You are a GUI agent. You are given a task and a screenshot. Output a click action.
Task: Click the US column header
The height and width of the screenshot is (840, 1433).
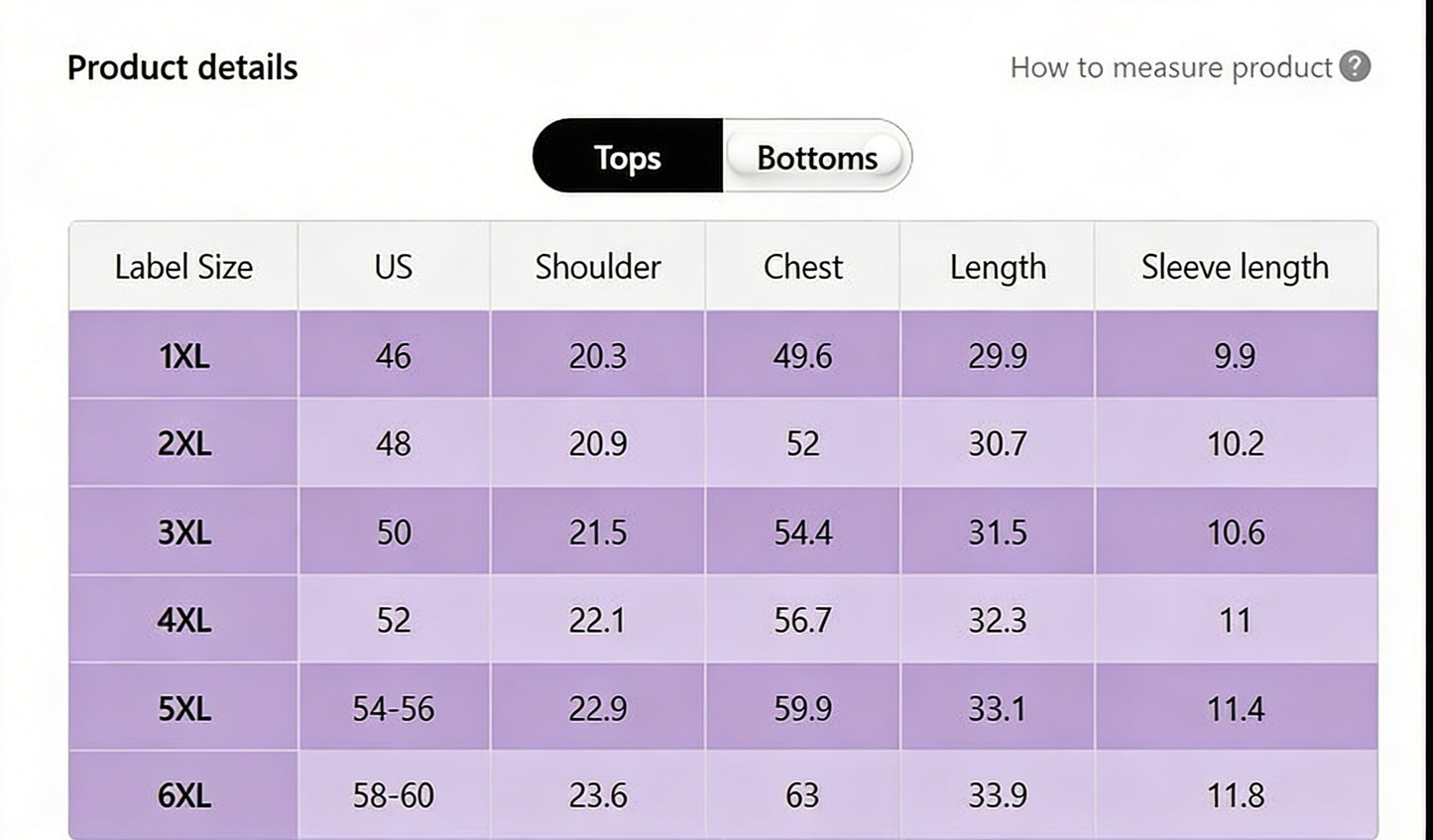(x=394, y=267)
